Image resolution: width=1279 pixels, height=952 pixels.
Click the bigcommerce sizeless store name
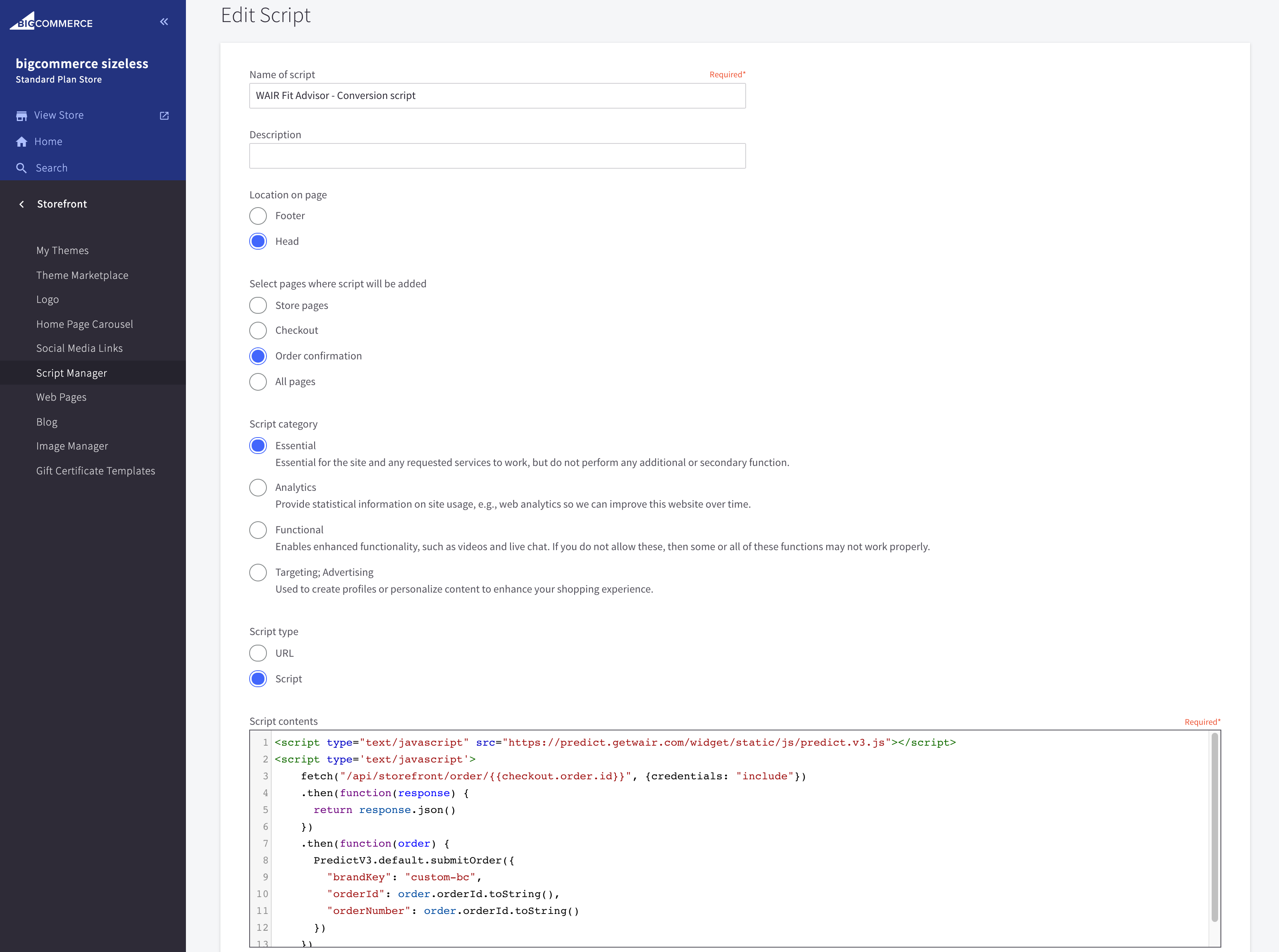82,63
